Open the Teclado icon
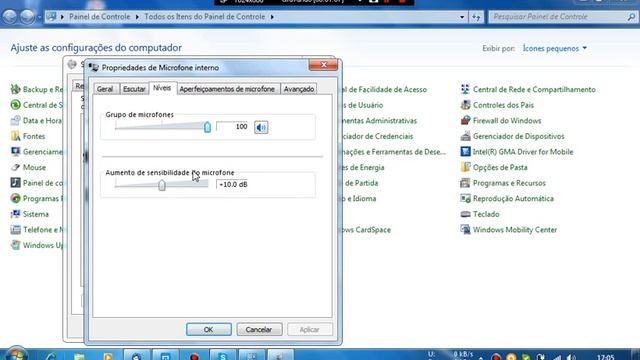Viewport: 640px width, 360px height. (x=465, y=214)
